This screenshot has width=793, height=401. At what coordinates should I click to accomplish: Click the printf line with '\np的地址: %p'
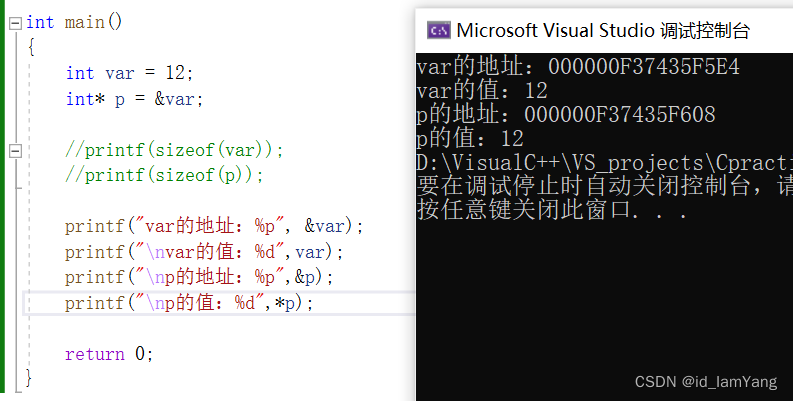click(x=199, y=277)
